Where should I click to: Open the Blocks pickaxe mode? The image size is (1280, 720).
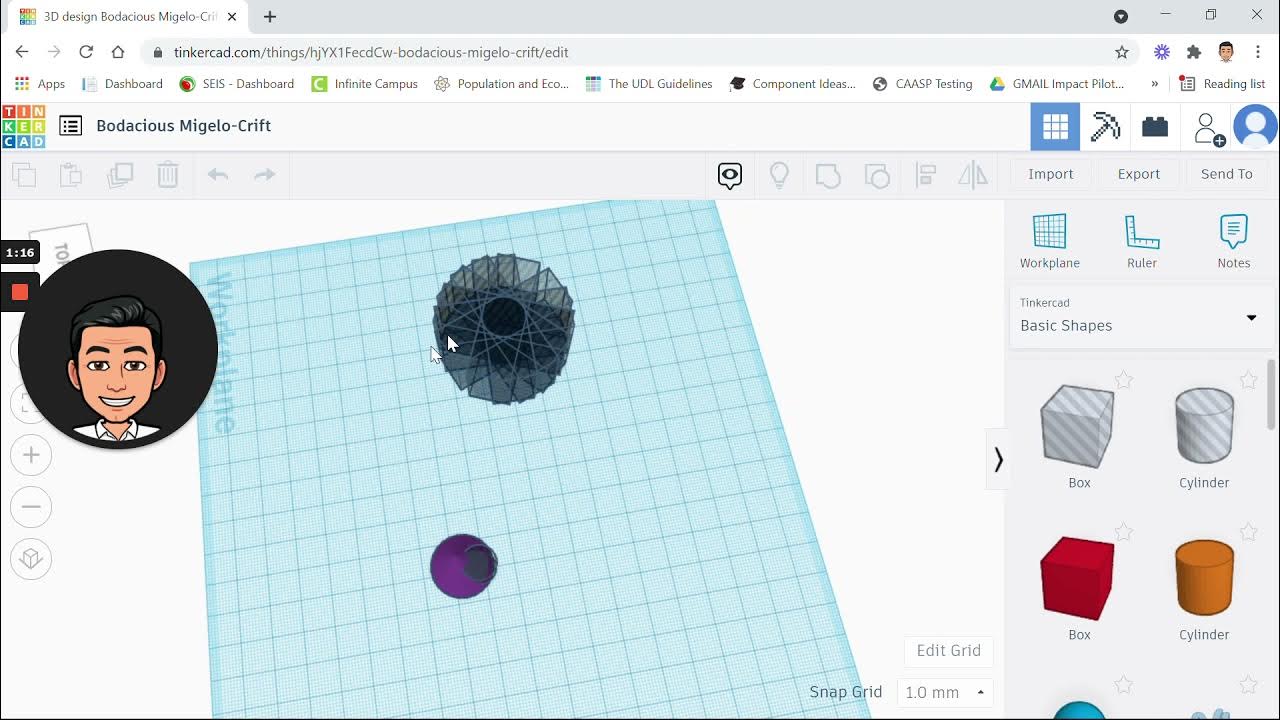coord(1105,127)
